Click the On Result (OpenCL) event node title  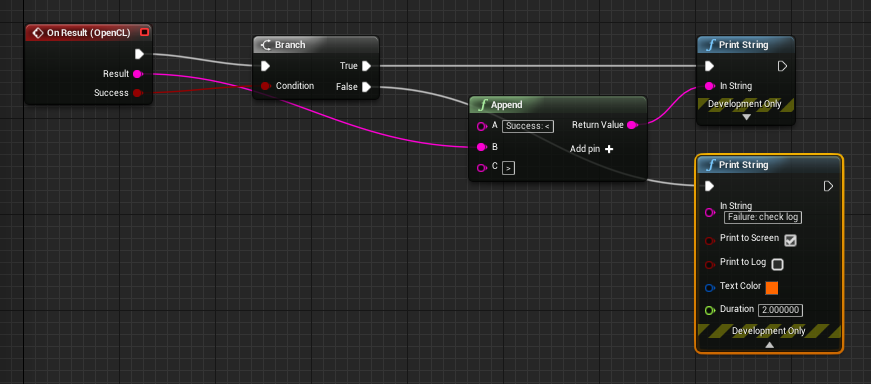point(88,33)
